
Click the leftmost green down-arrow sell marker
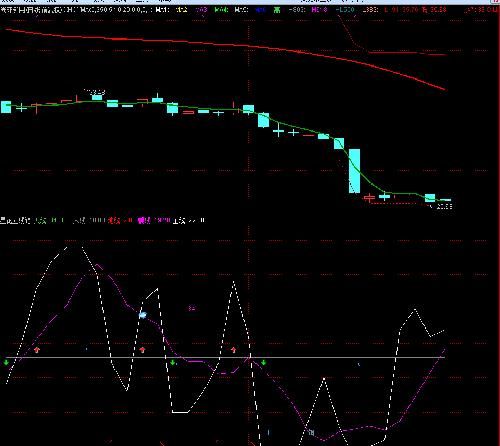(x=6, y=362)
